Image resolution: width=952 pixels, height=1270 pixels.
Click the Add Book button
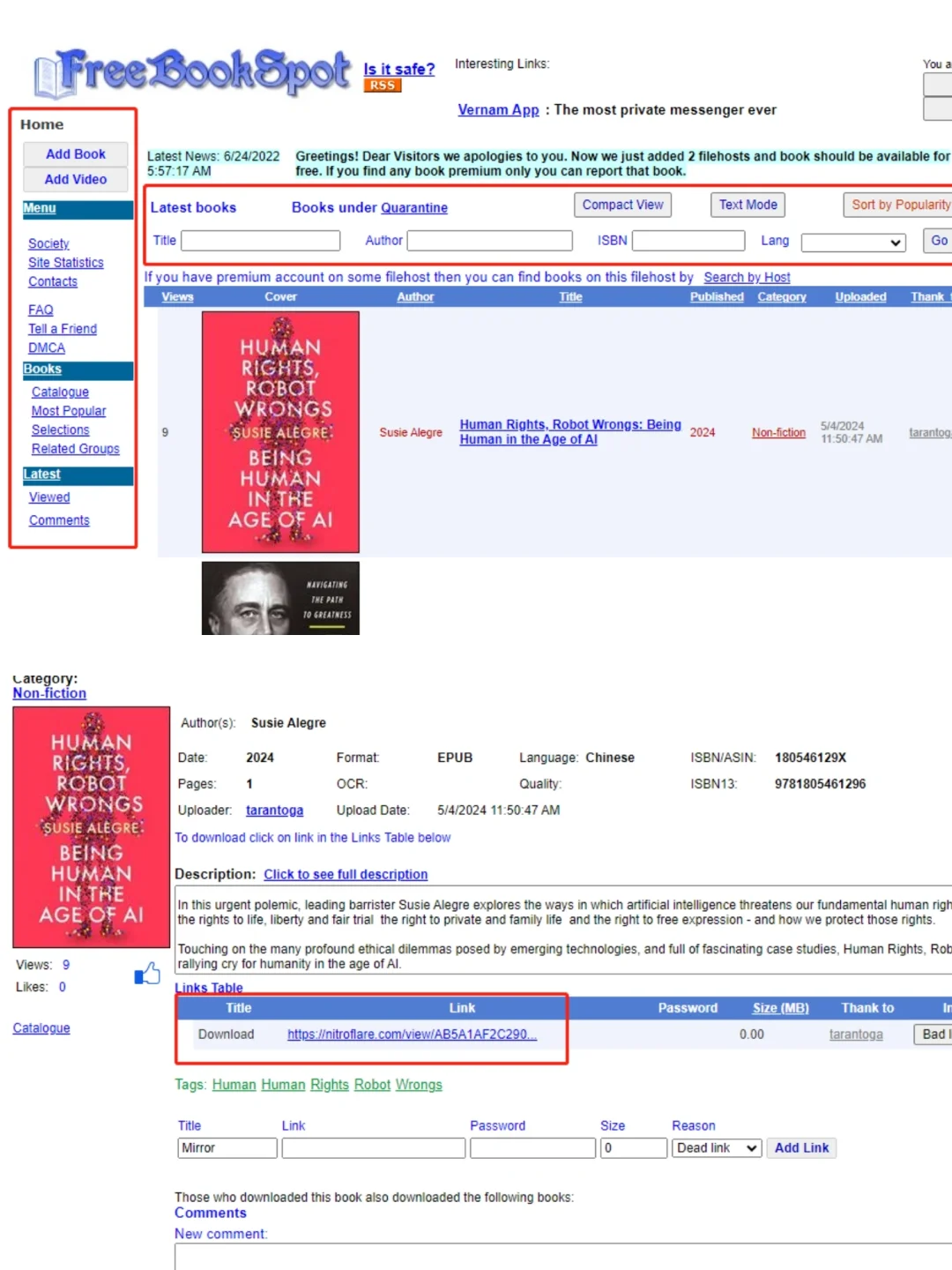(76, 153)
